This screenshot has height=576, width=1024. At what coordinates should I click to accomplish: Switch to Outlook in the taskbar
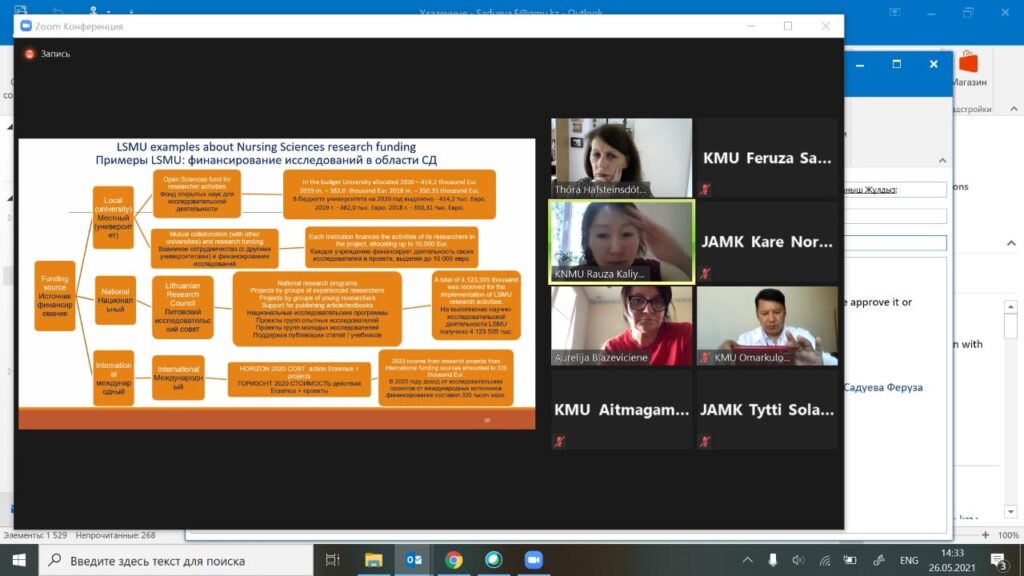click(413, 560)
